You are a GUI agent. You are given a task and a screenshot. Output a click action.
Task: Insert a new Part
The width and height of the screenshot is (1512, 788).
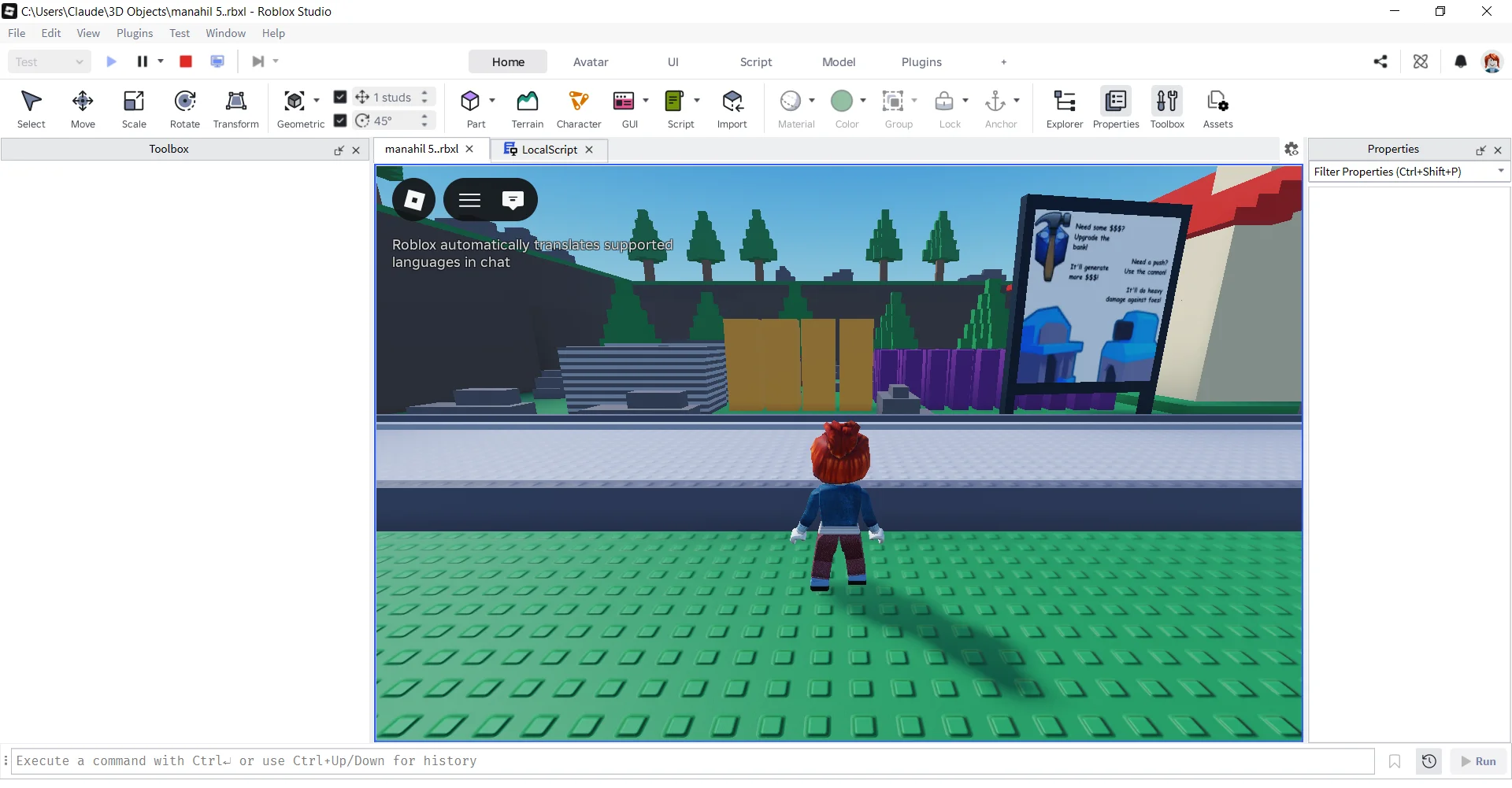coord(472,109)
